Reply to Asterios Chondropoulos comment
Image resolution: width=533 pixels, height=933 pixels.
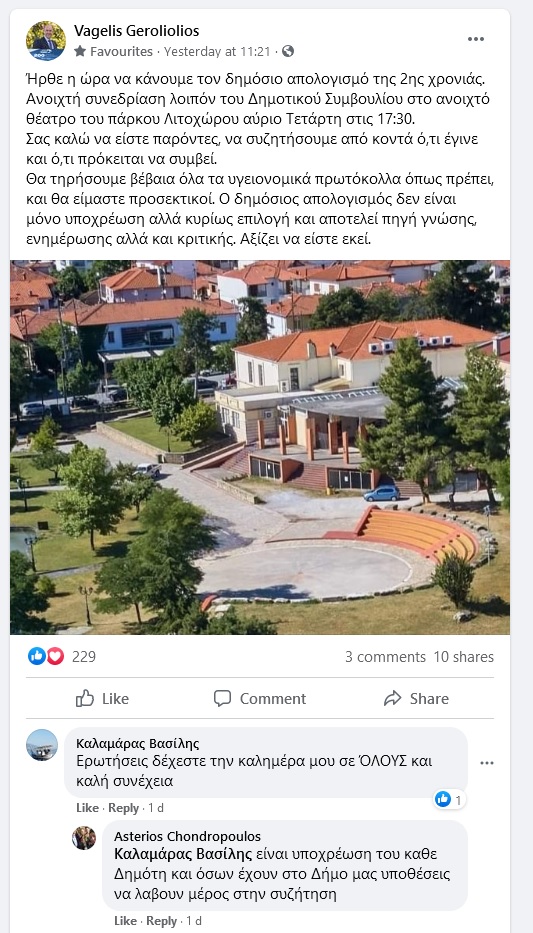point(162,921)
